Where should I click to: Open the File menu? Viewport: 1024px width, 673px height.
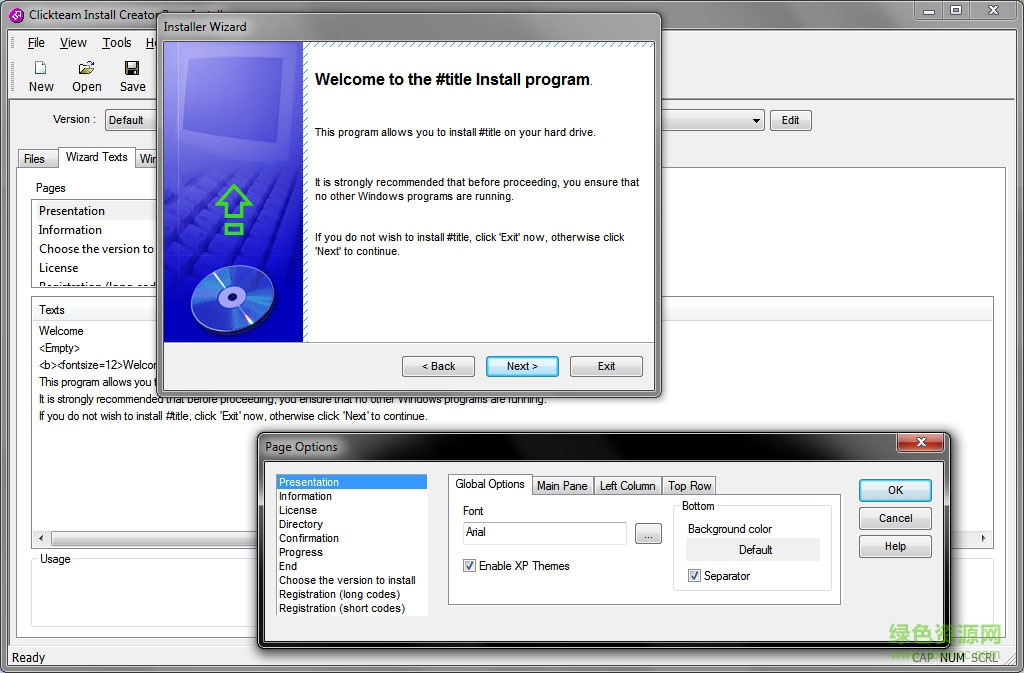click(x=36, y=43)
